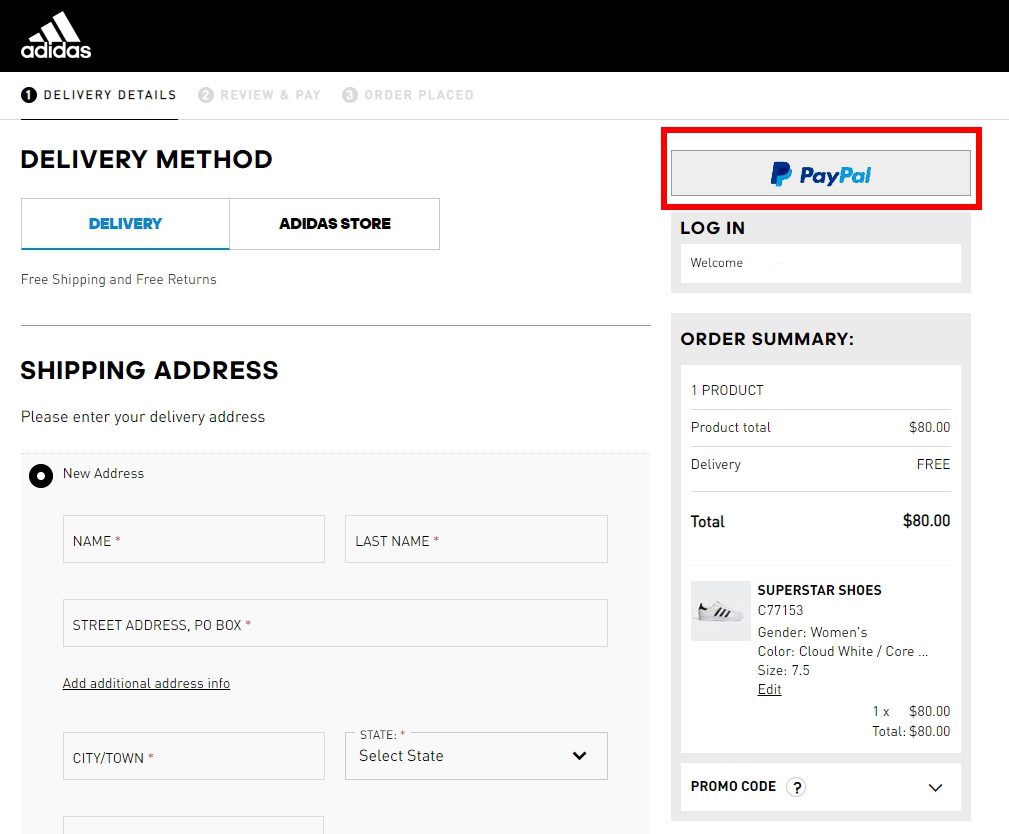1009x834 pixels.
Task: Click the PROMO CODE label
Action: (x=733, y=786)
